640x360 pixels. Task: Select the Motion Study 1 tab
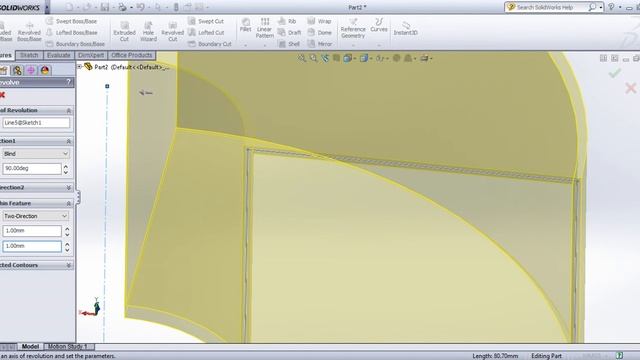(68, 347)
